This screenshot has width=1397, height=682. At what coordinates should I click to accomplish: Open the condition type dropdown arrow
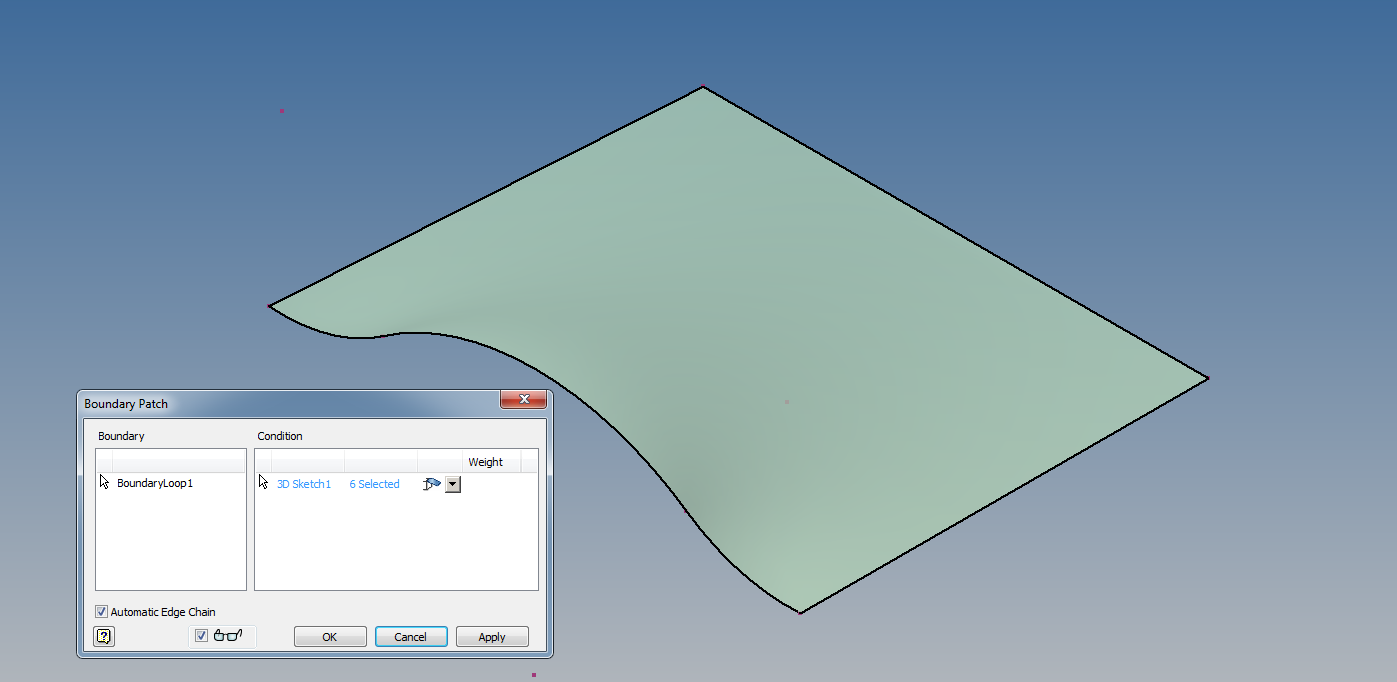pyautogui.click(x=452, y=484)
